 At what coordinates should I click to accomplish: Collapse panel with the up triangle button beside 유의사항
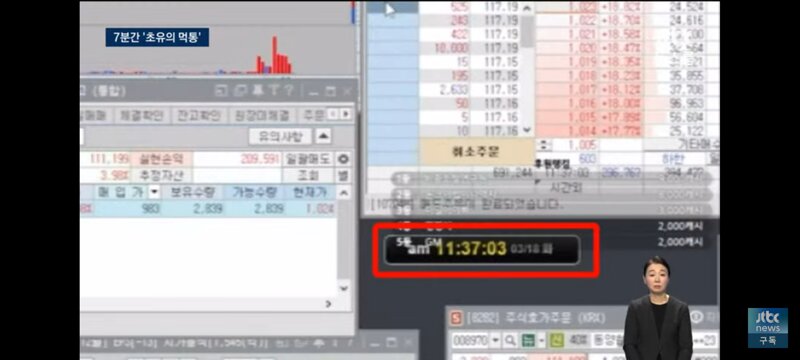322,136
